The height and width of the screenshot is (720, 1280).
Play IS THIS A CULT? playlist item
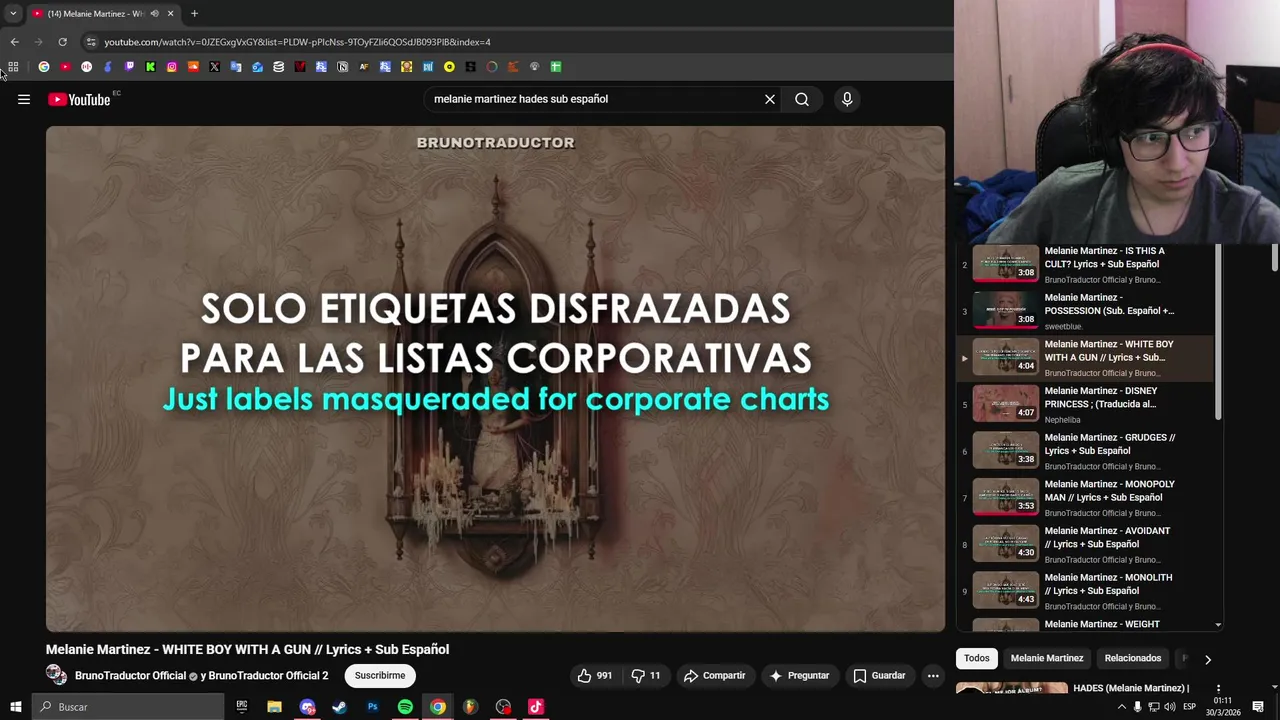click(x=1085, y=264)
